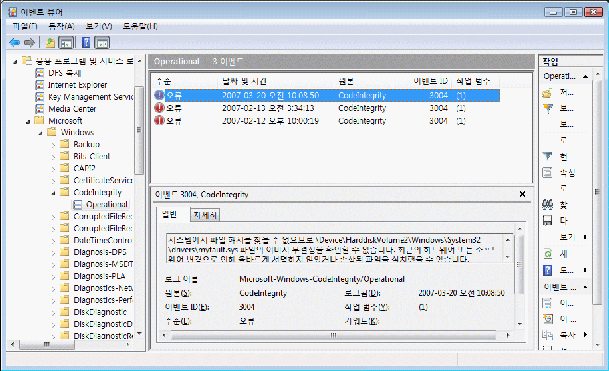Click the log properties icon in action pane
The width and height of the screenshot is (609, 371).
pyautogui.click(x=547, y=172)
